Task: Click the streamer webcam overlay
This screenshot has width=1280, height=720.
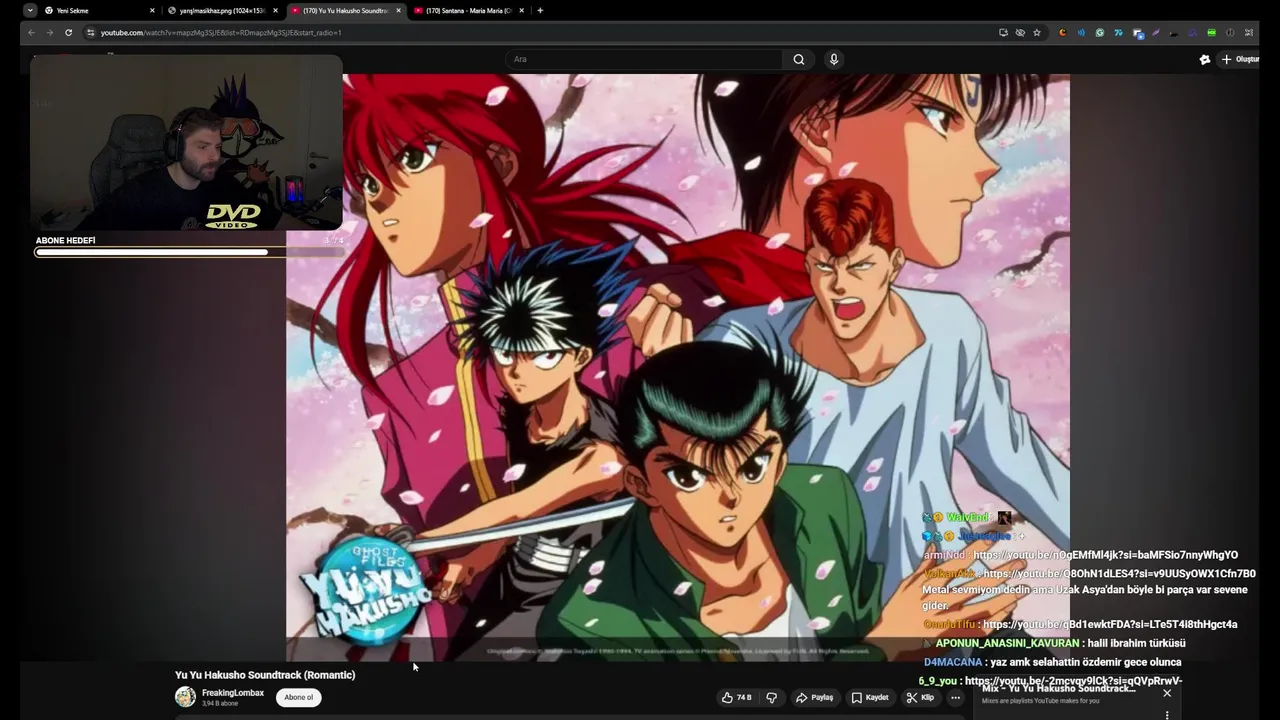Action: [186, 144]
